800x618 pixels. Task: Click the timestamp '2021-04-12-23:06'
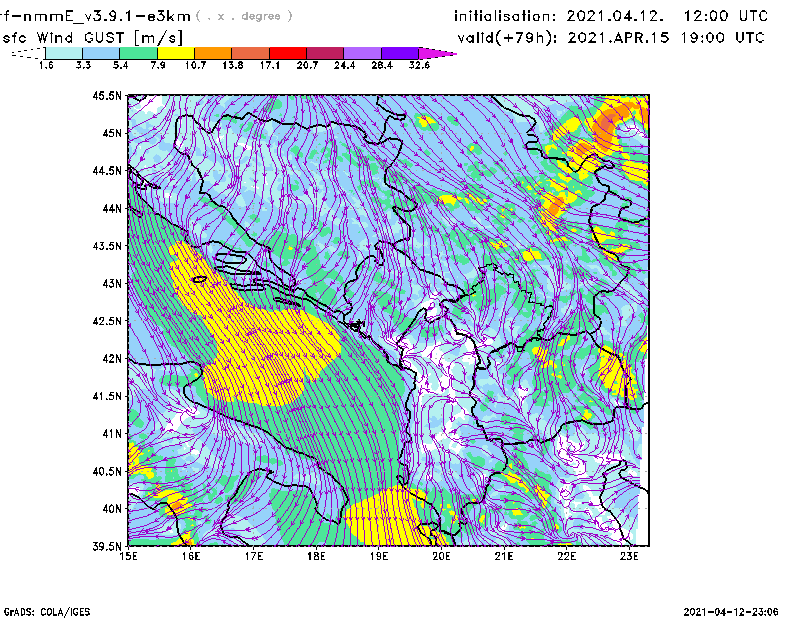[731, 612]
